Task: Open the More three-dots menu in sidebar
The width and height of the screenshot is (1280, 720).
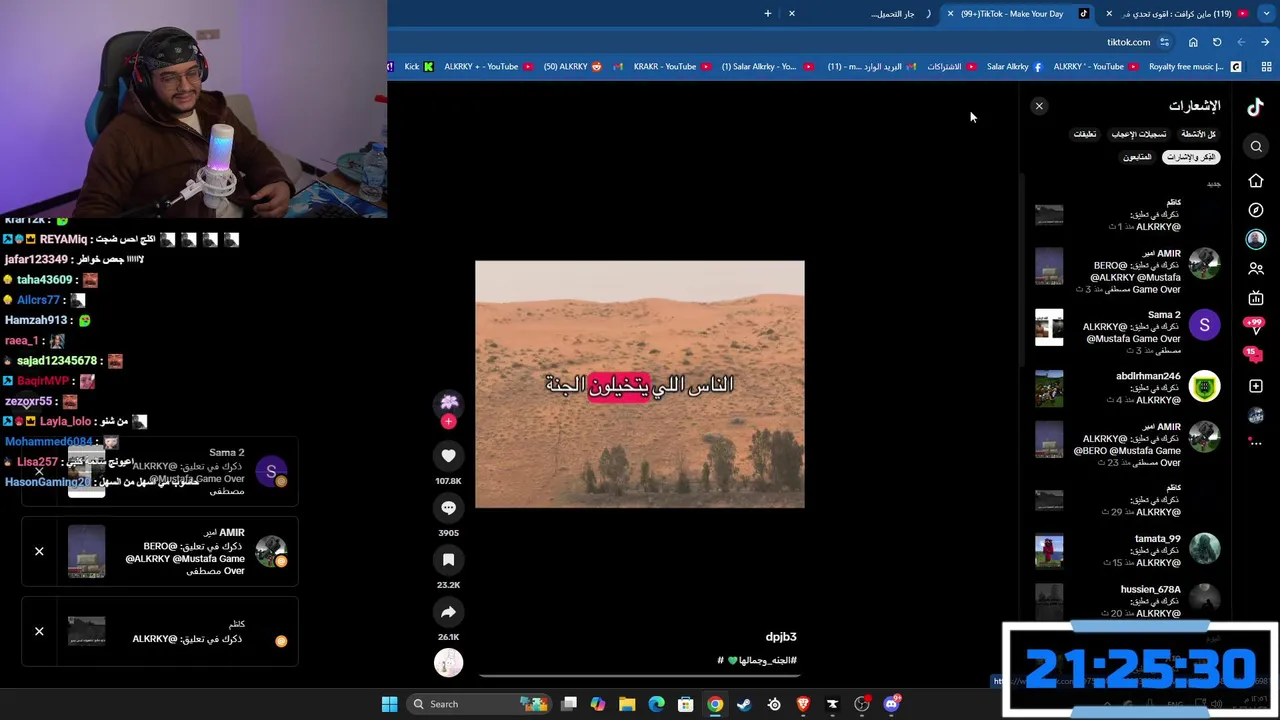Action: pos(1256,441)
